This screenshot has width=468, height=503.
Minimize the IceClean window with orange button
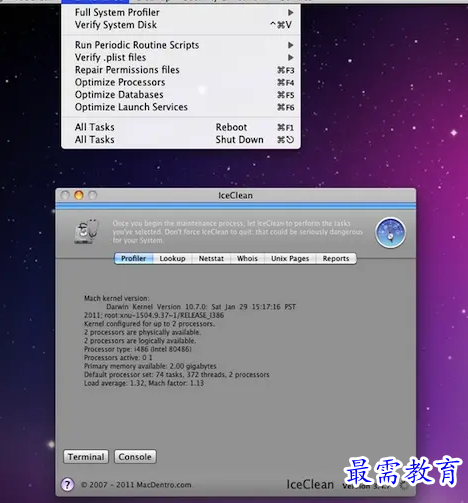pos(79,195)
